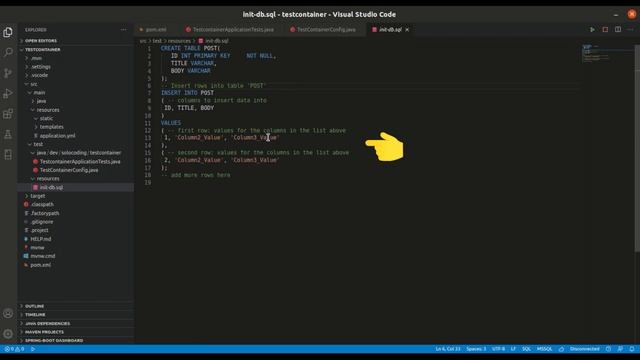The width and height of the screenshot is (640, 360).
Task: Open the SQL Server database view icon
Action: [x=8, y=154]
